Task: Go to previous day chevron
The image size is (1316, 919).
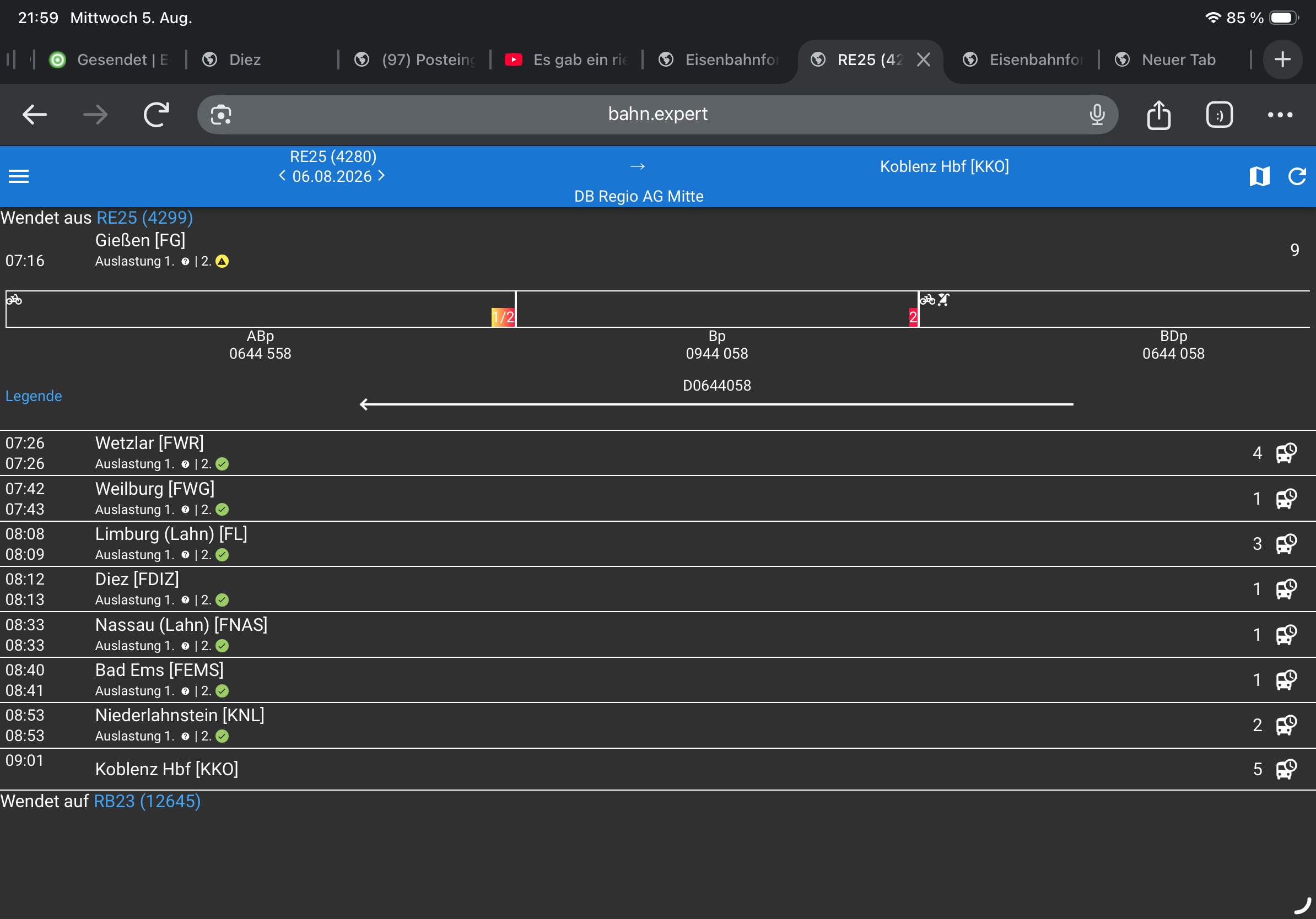Action: pos(282,176)
